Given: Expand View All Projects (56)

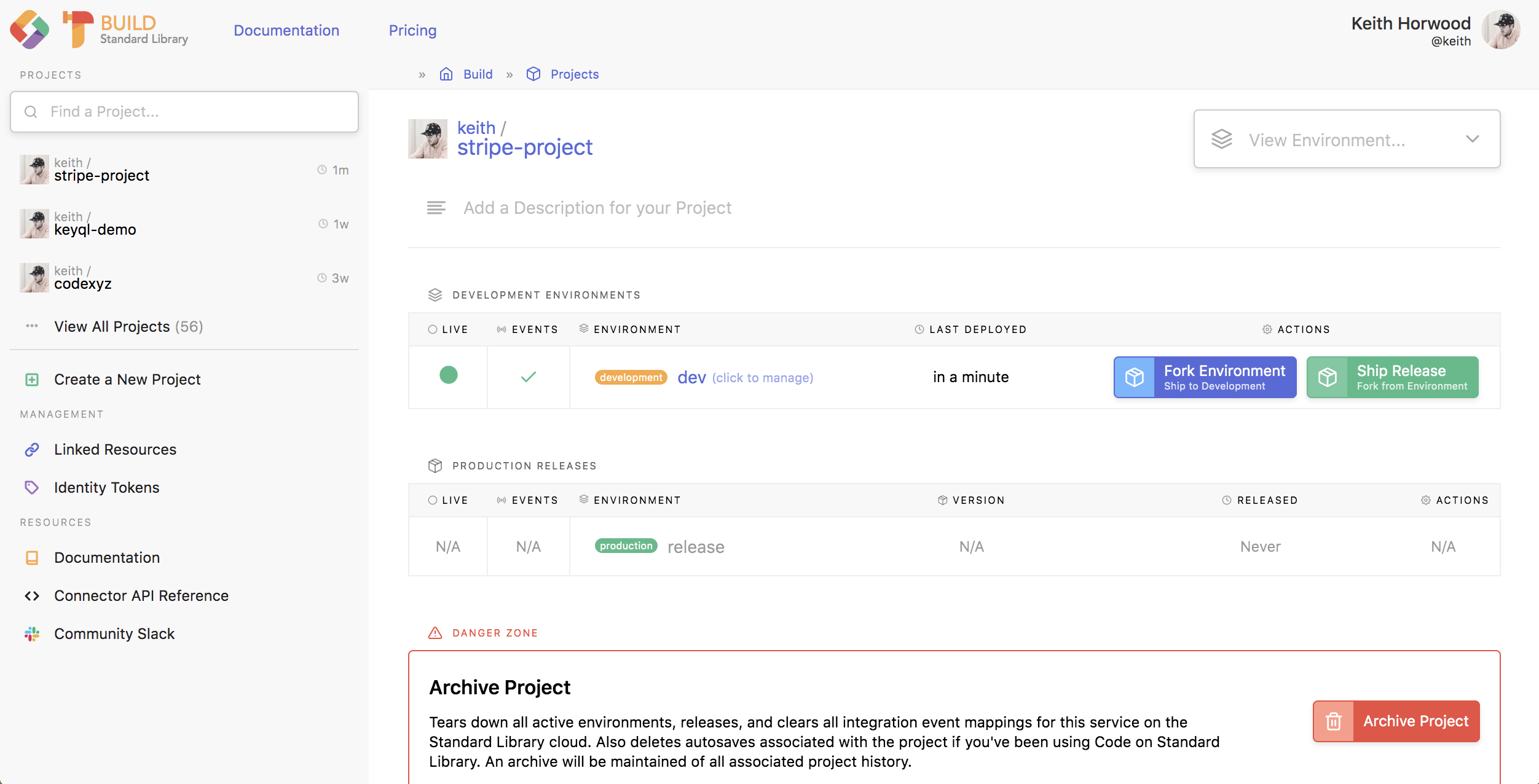Looking at the screenshot, I should (128, 326).
